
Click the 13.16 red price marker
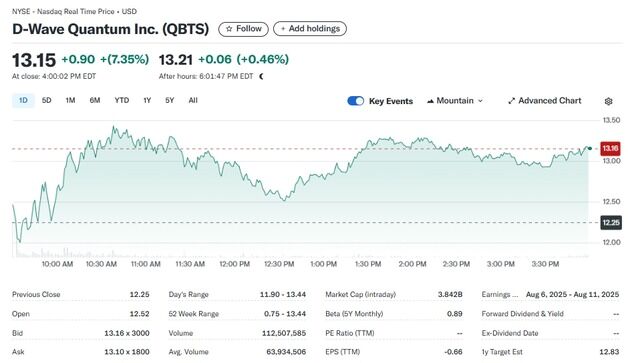click(x=610, y=149)
